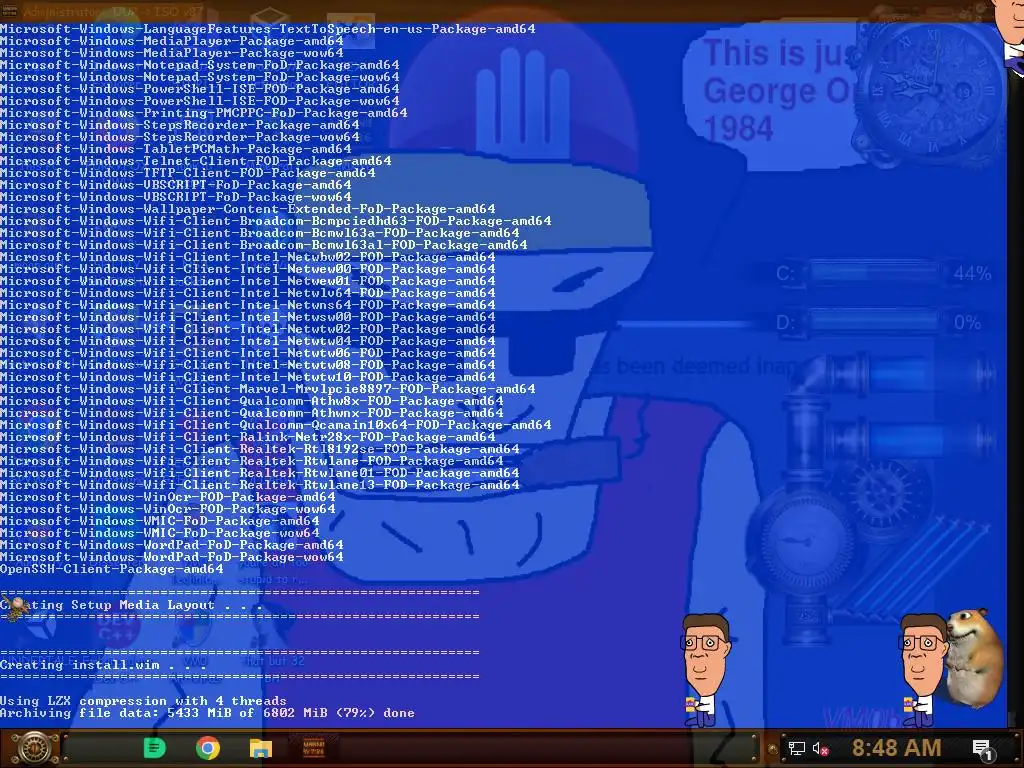
Task: Click the Printing-PMCPPC-FoD-Package-amd64 line
Action: coord(204,113)
